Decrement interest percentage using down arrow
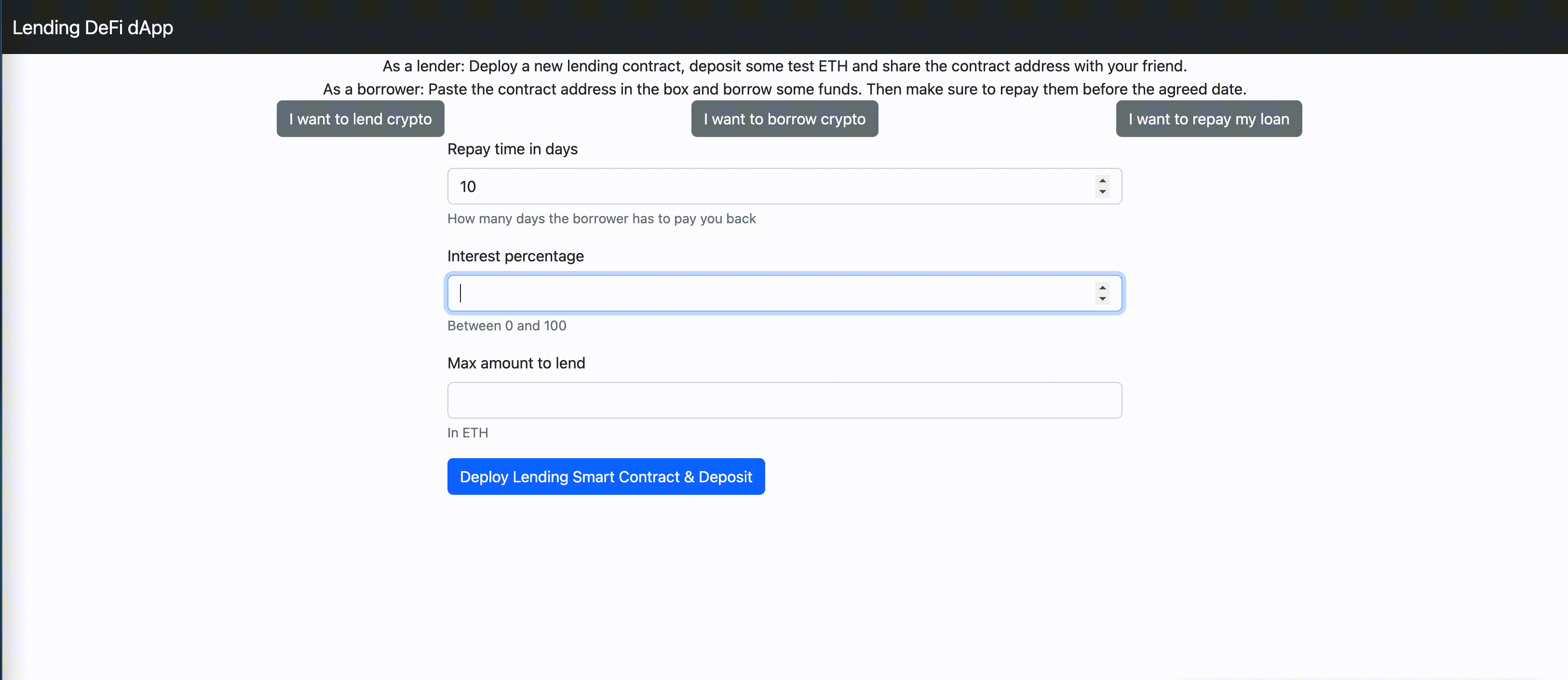Viewport: 1568px width, 680px height. (x=1102, y=299)
